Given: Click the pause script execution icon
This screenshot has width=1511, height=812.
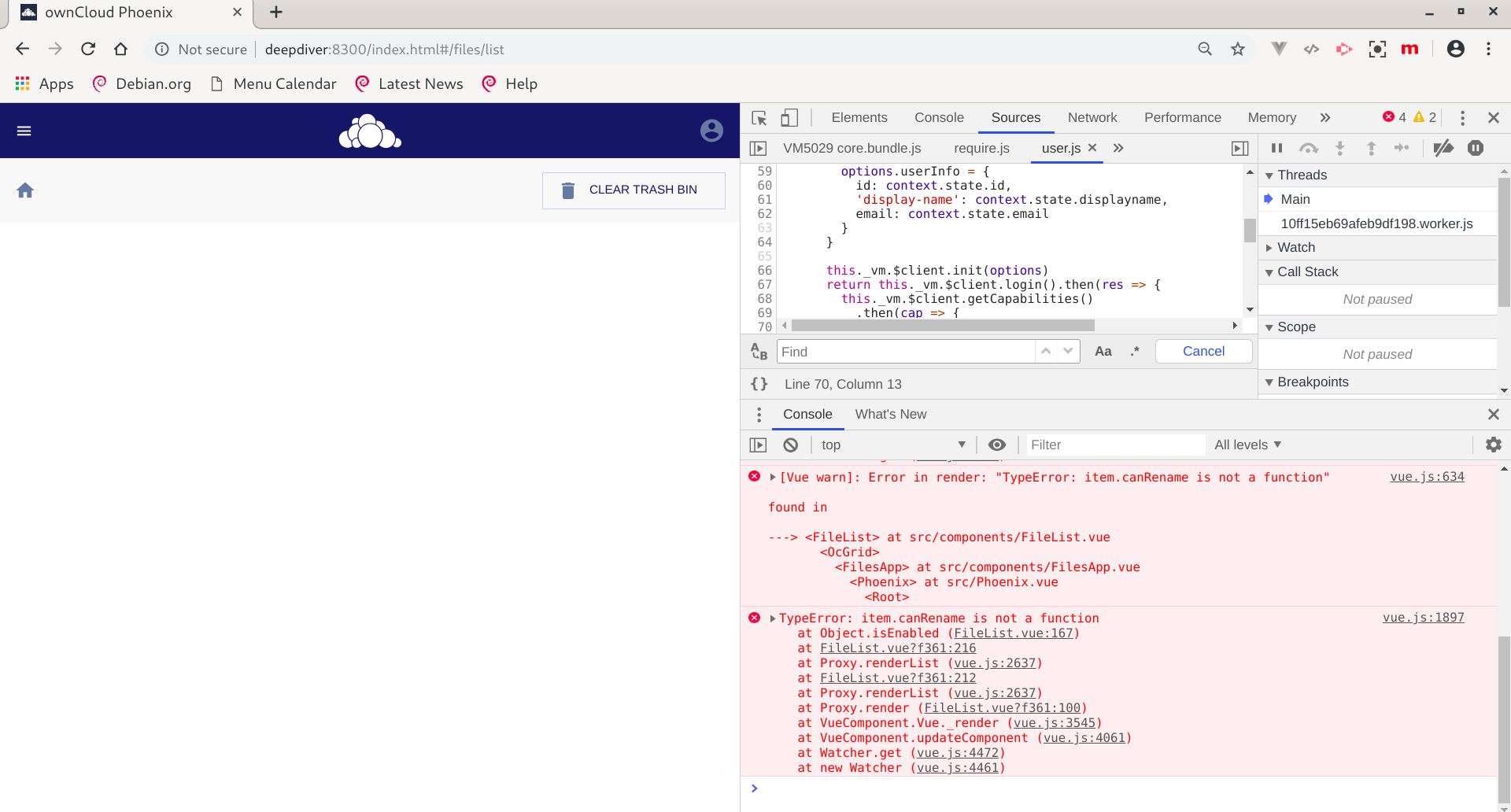Looking at the screenshot, I should 1277,148.
